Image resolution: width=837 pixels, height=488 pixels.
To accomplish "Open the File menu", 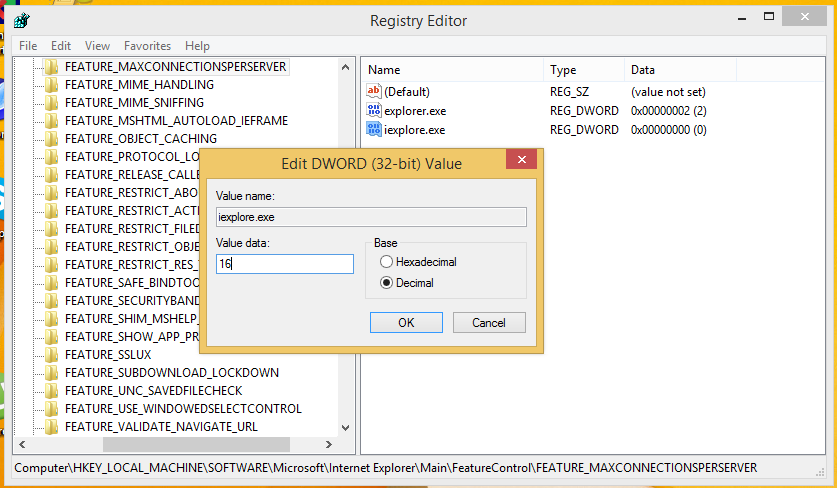I will (28, 46).
